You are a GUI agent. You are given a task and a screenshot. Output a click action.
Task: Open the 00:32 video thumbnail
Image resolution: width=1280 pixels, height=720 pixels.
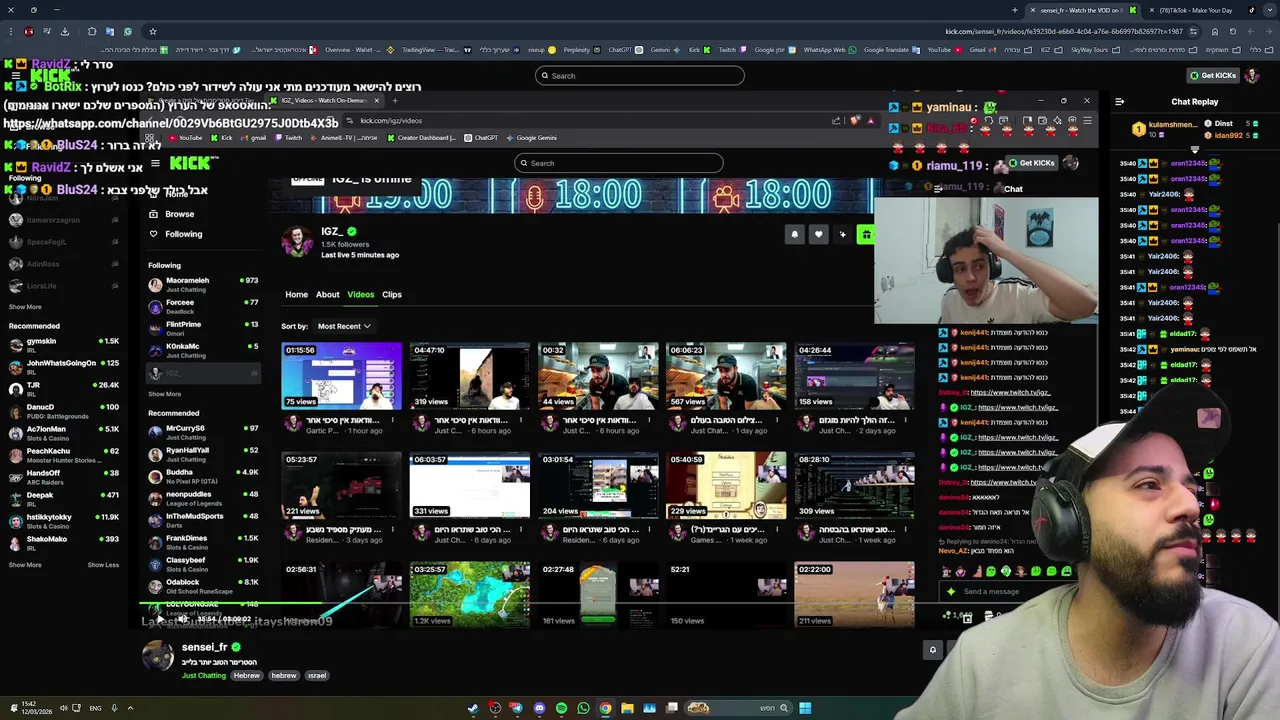pyautogui.click(x=598, y=376)
